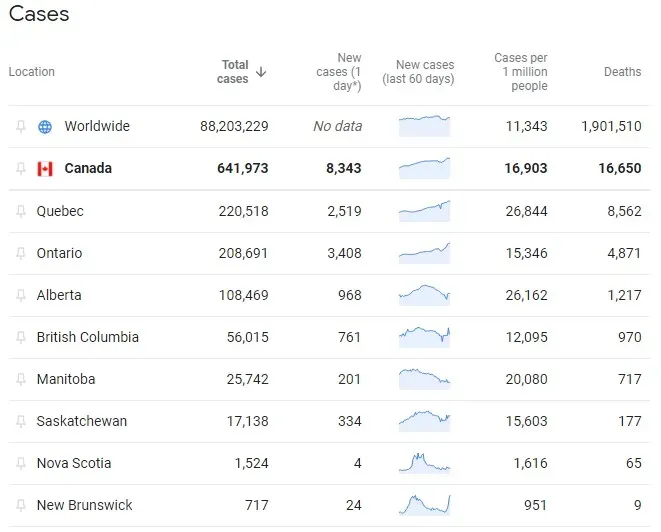The height and width of the screenshot is (532, 661).
Task: Click the Location column header
Action: tap(32, 72)
